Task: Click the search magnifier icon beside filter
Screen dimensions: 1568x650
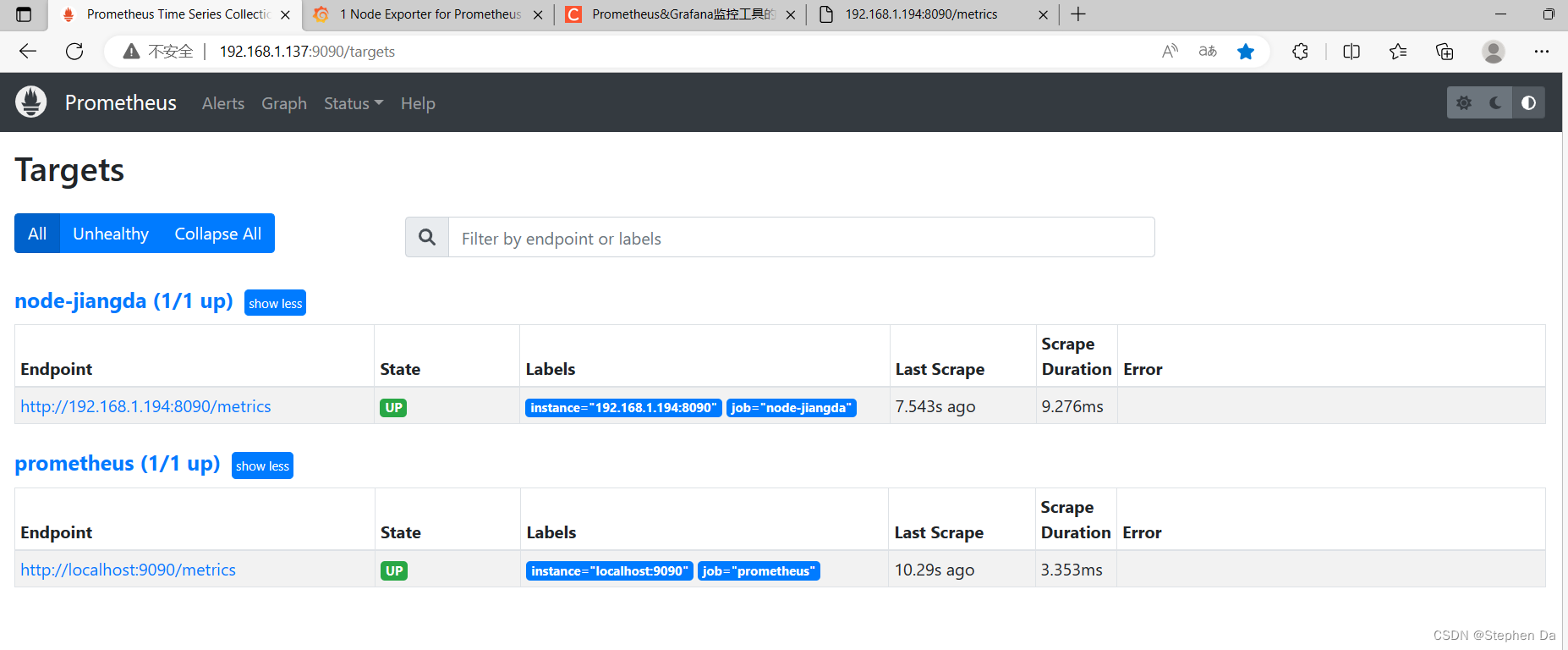Action: click(427, 238)
